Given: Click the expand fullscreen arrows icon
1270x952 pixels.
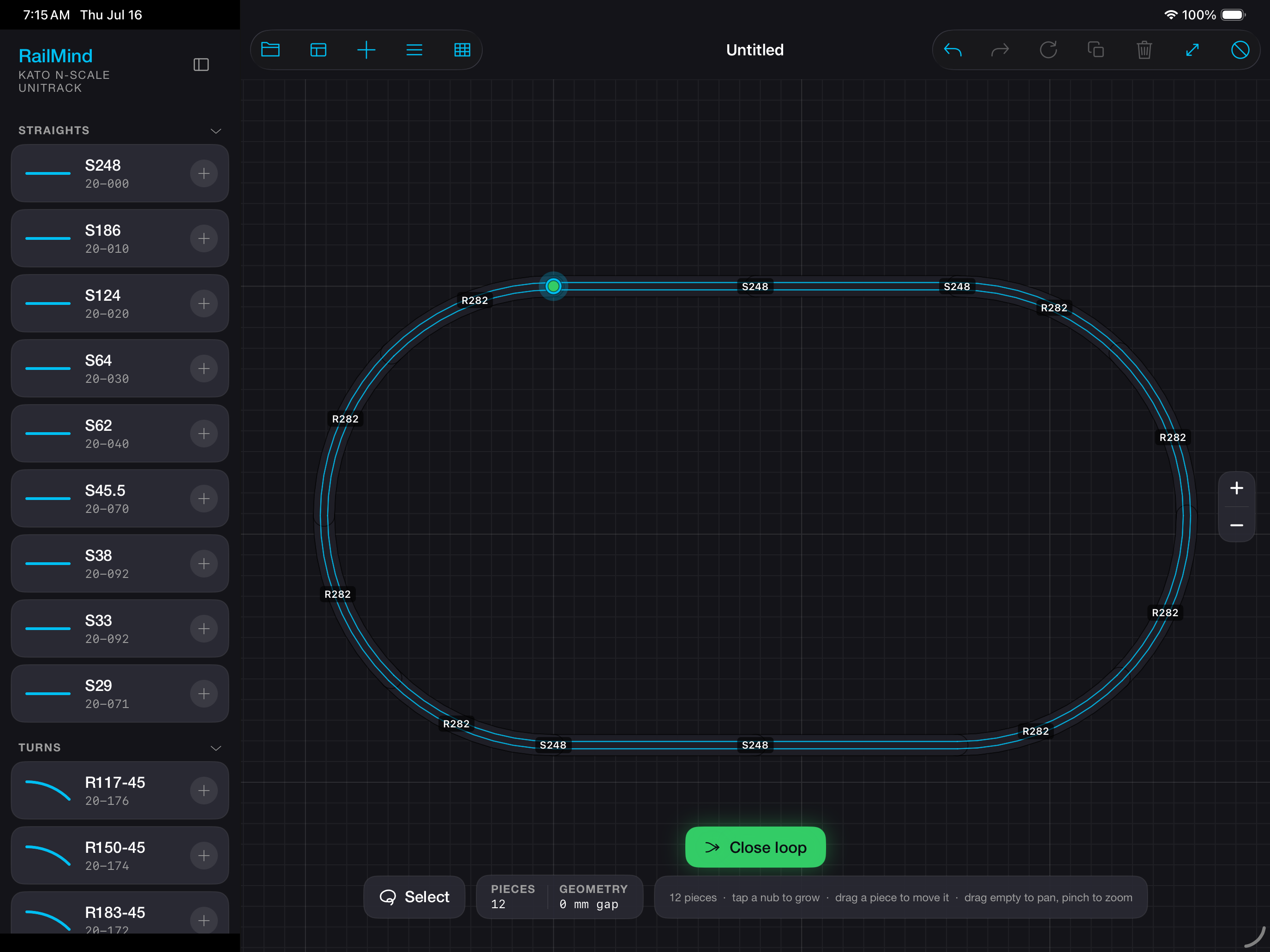Looking at the screenshot, I should tap(1192, 50).
